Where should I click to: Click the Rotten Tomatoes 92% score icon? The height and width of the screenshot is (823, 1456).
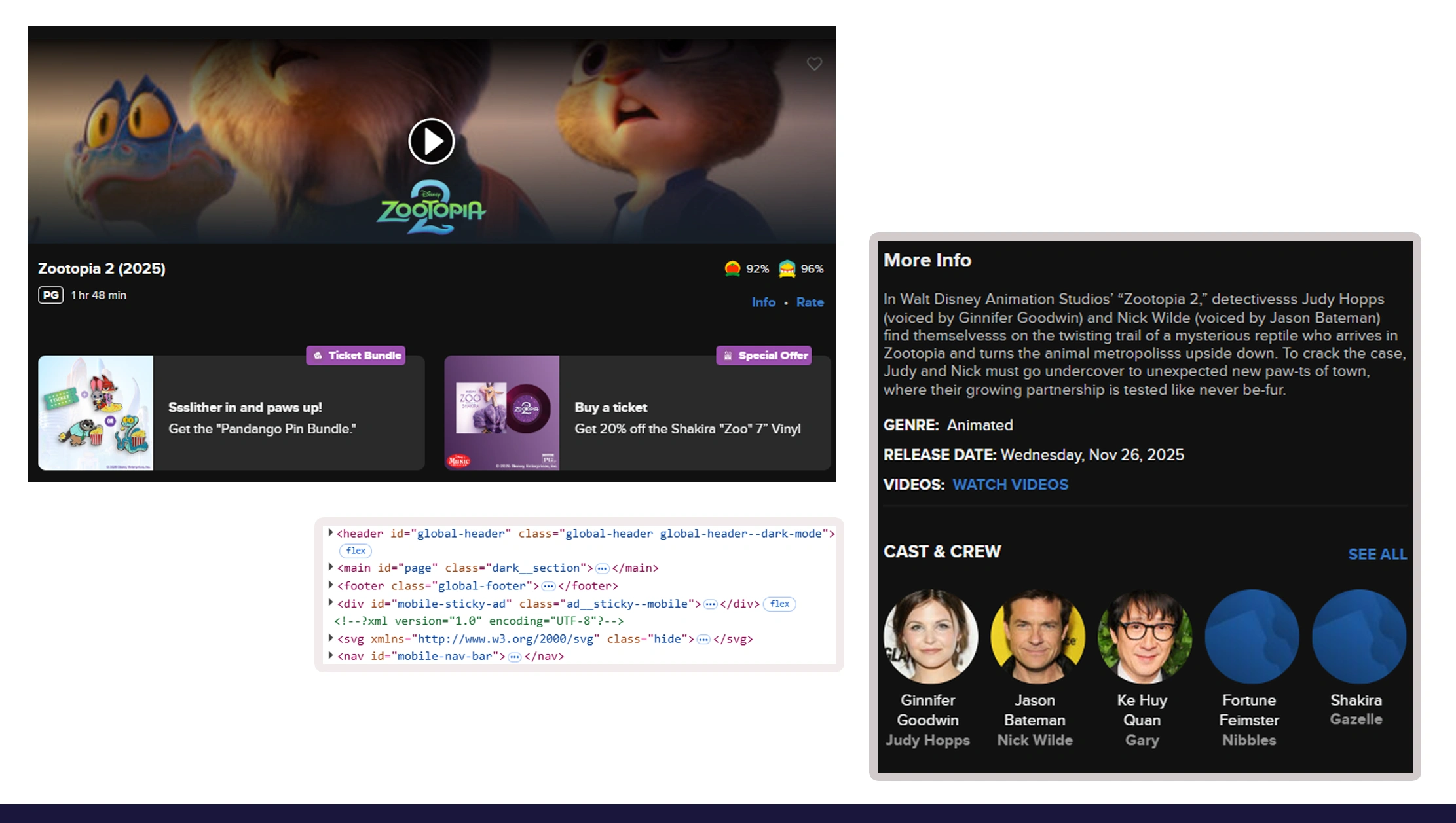click(732, 268)
